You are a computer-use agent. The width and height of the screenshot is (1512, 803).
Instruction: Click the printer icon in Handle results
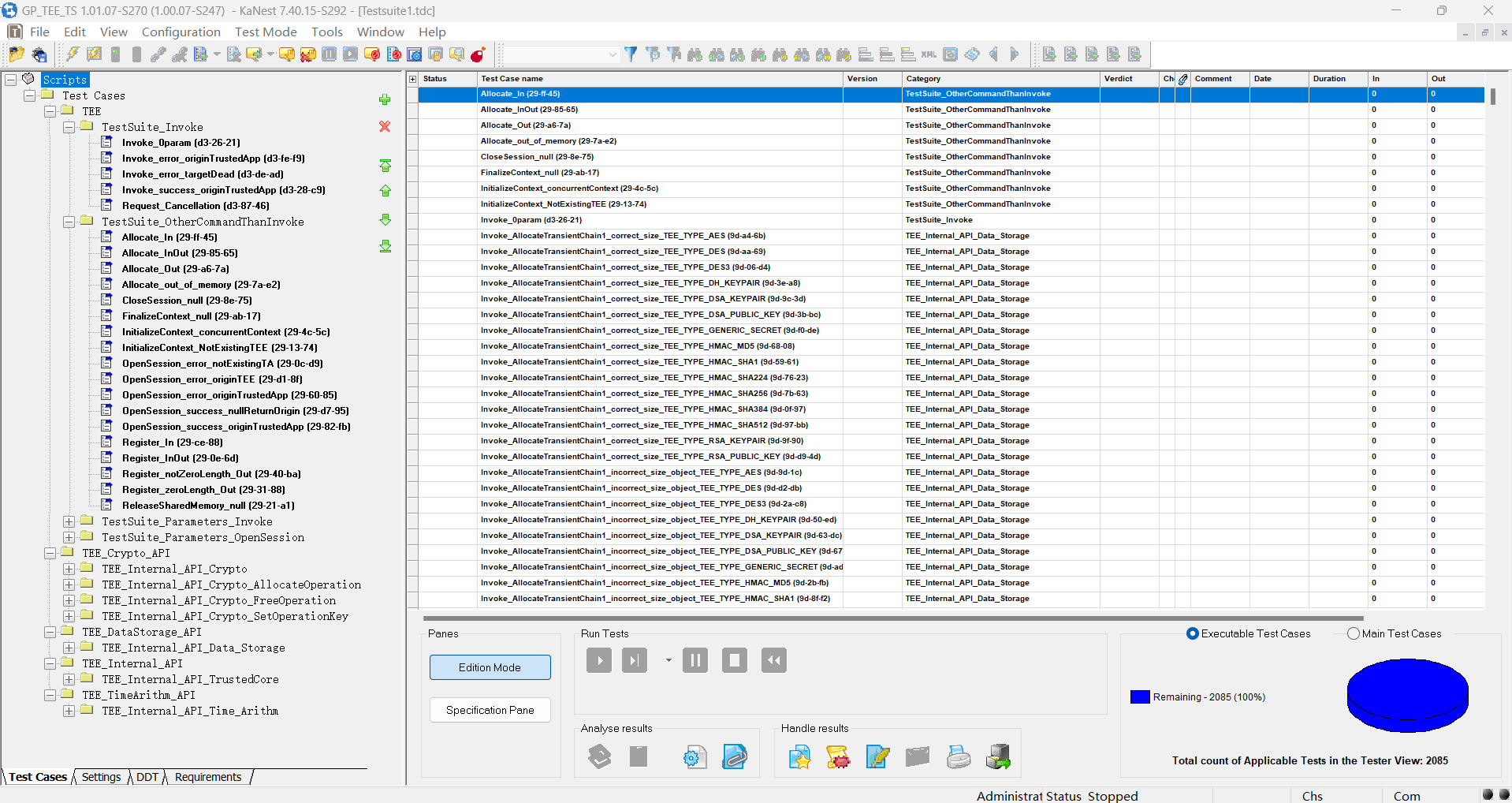(x=959, y=757)
